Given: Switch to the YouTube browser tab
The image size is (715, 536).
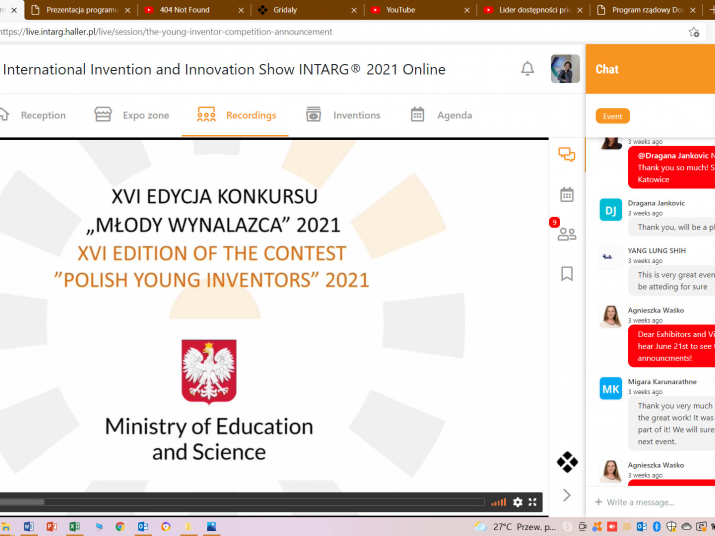Looking at the screenshot, I should pyautogui.click(x=410, y=10).
